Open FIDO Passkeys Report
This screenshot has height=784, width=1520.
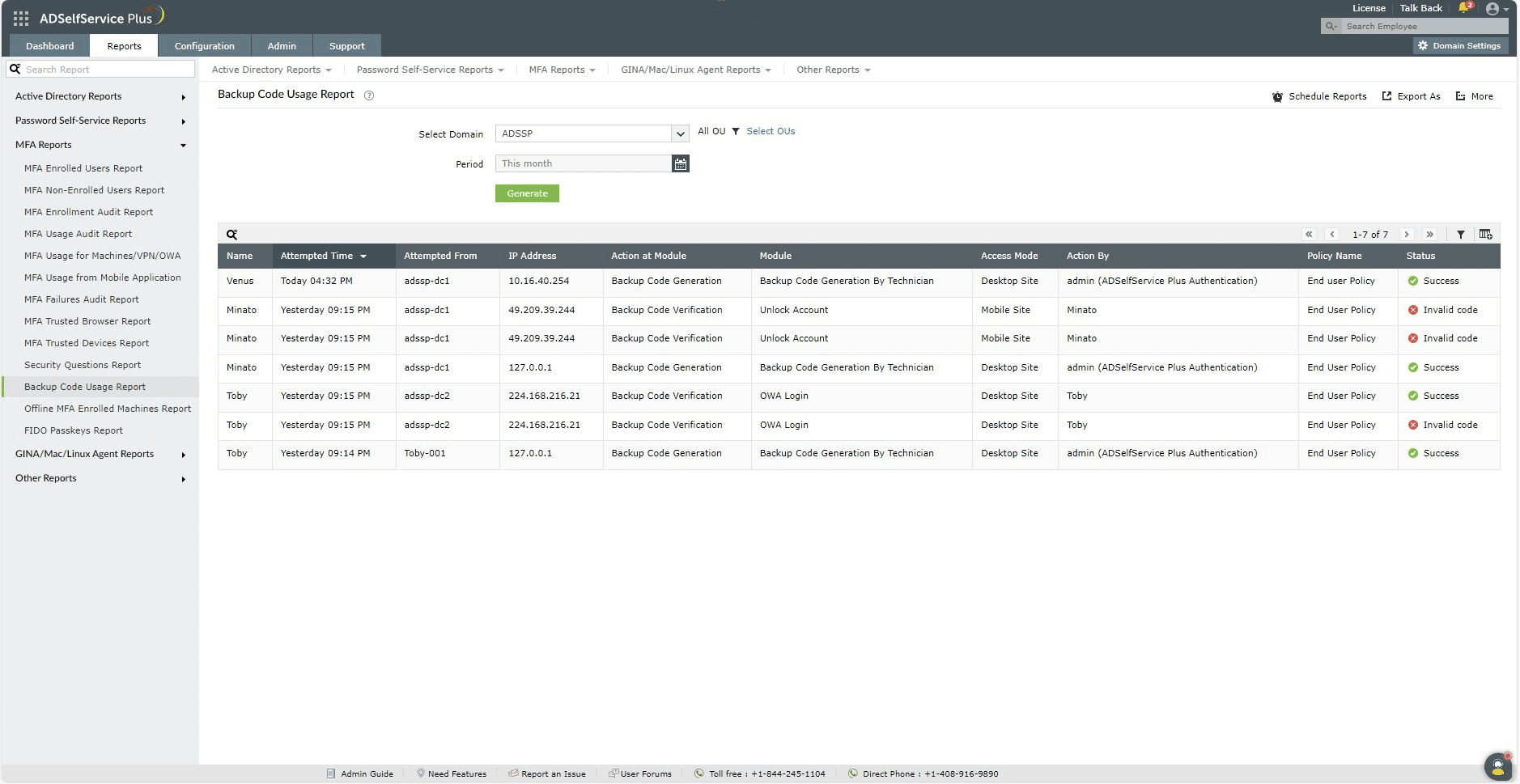pyautogui.click(x=74, y=430)
